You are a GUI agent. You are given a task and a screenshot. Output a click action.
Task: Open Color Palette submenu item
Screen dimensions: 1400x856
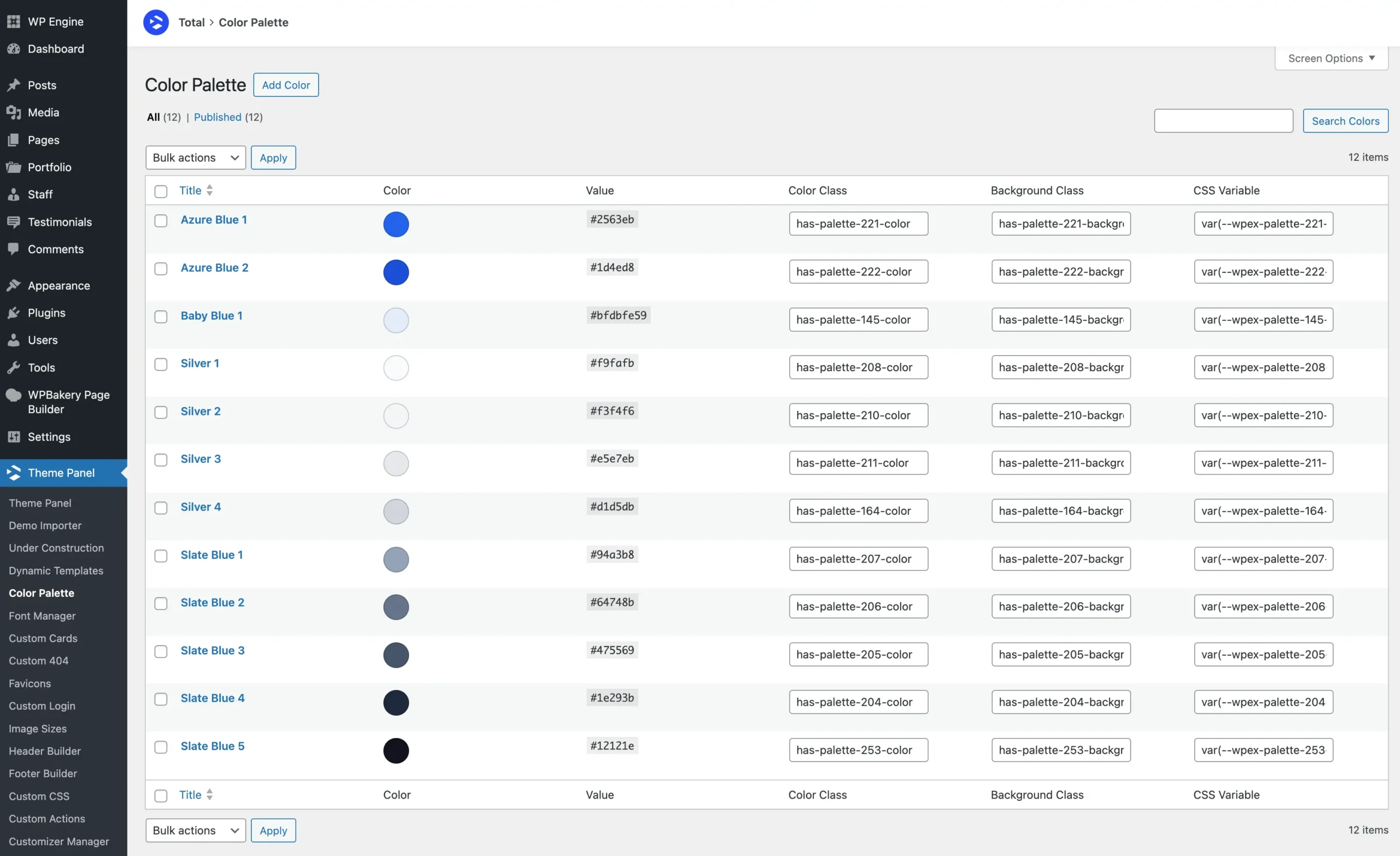(x=42, y=593)
